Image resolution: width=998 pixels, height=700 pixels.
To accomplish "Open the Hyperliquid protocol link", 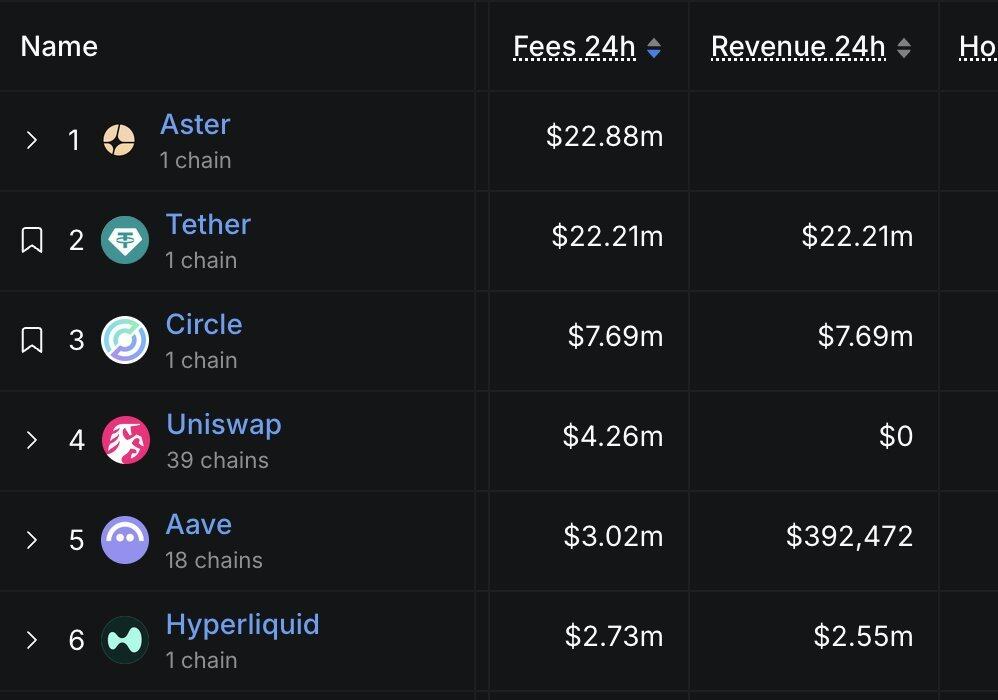I will click(x=242, y=625).
